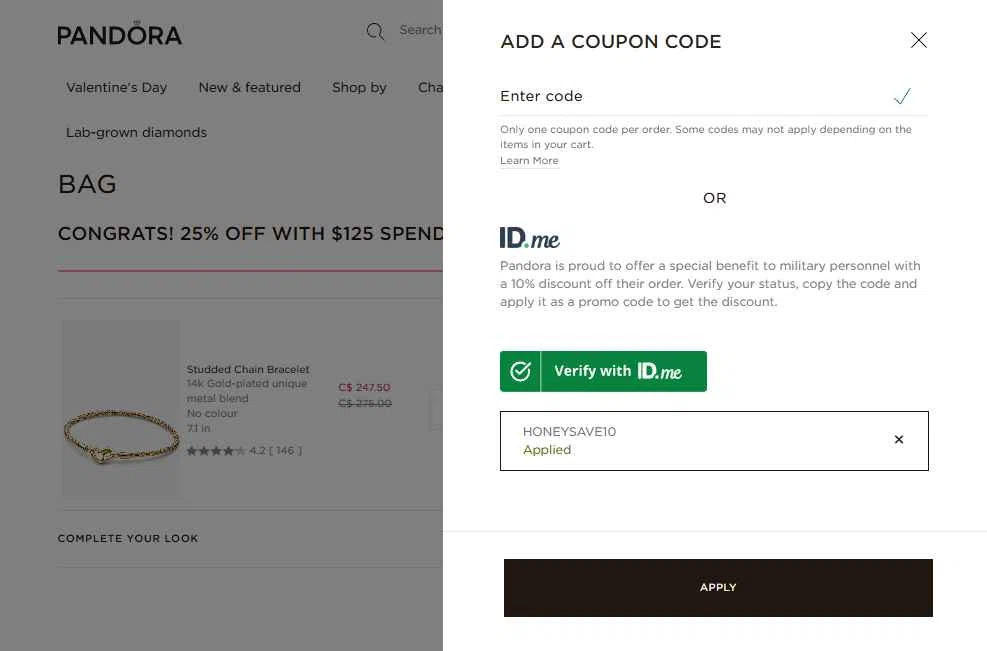Image resolution: width=987 pixels, height=651 pixels.
Task: Click the ID.me logo
Action: 530,238
